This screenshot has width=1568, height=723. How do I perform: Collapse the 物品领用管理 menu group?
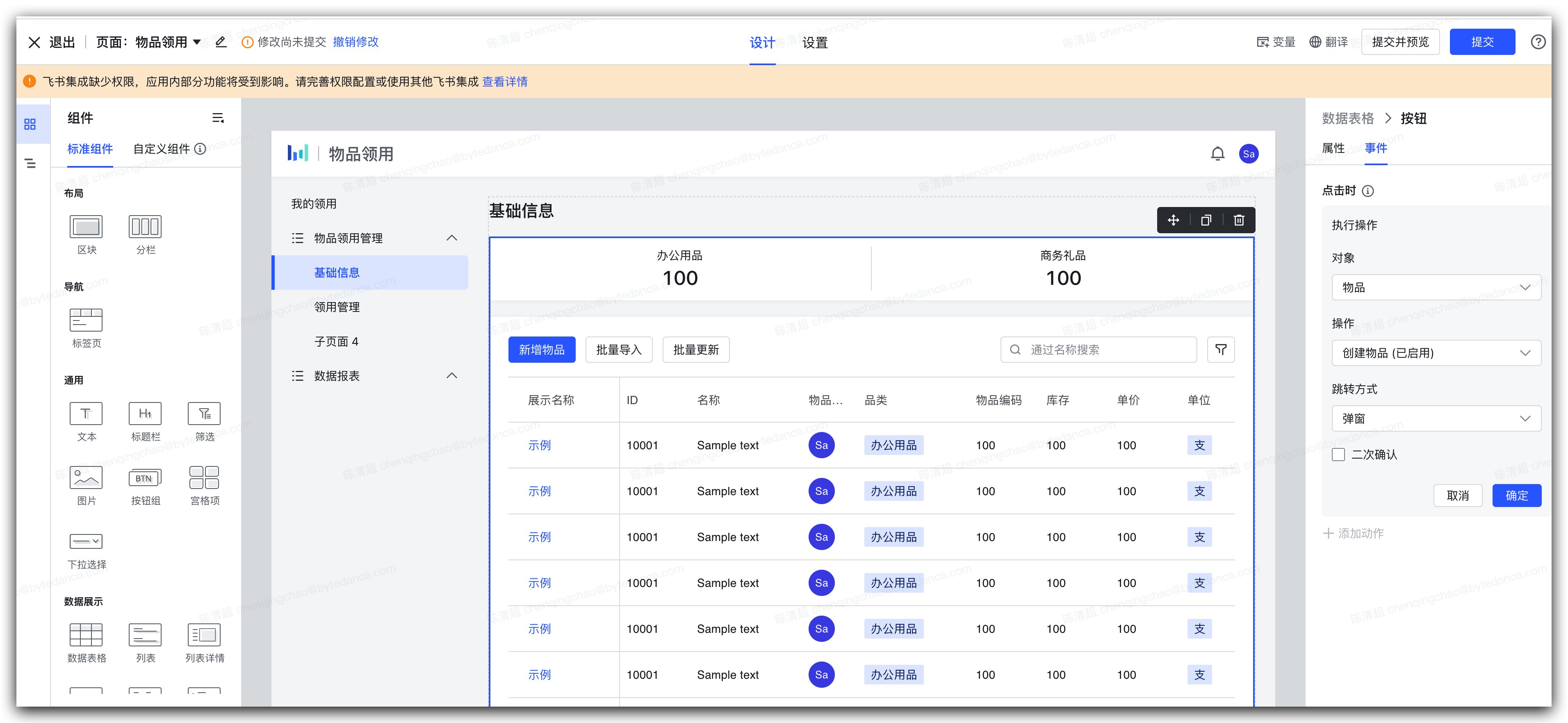(451, 238)
